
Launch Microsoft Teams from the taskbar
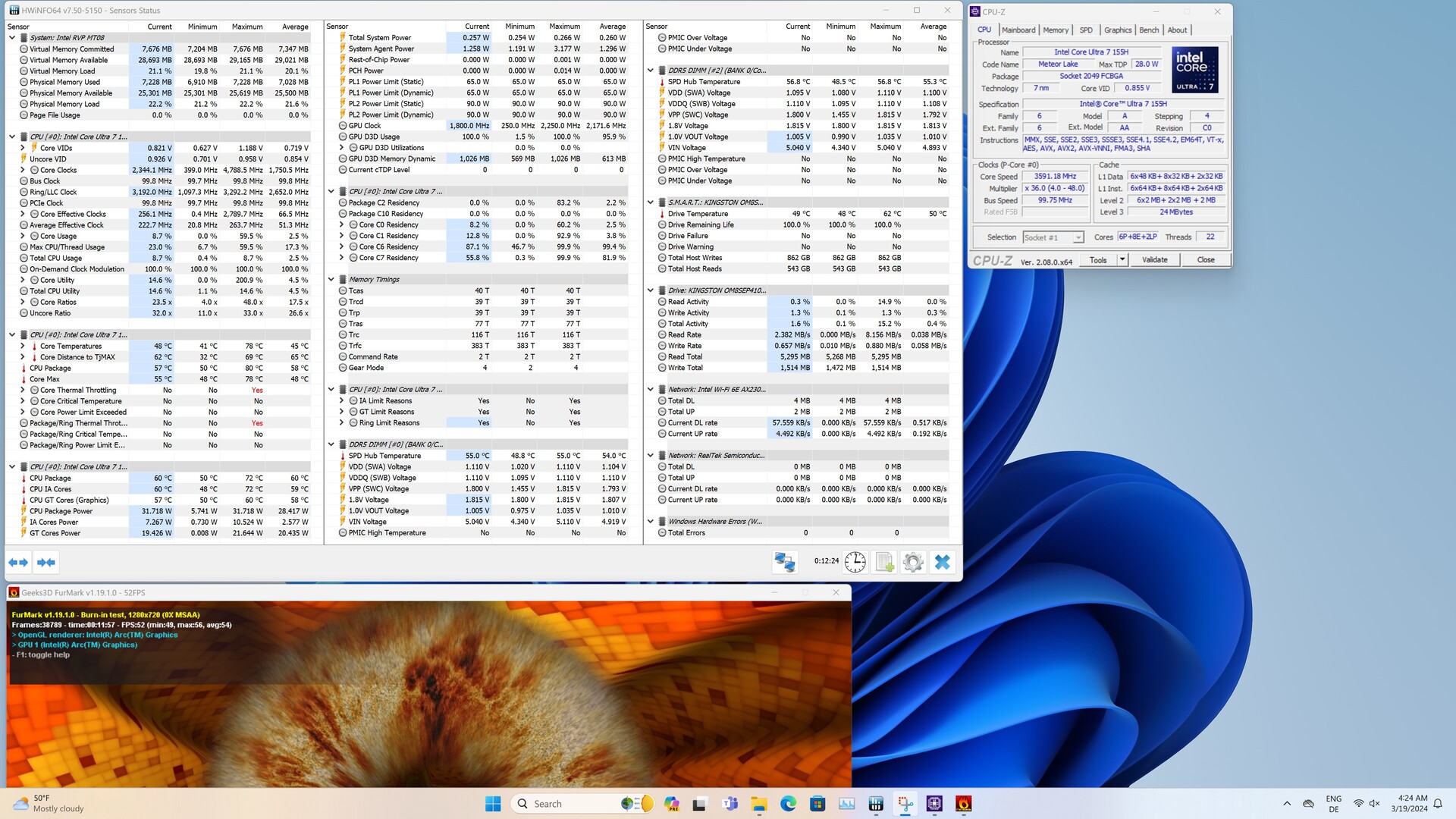730,804
